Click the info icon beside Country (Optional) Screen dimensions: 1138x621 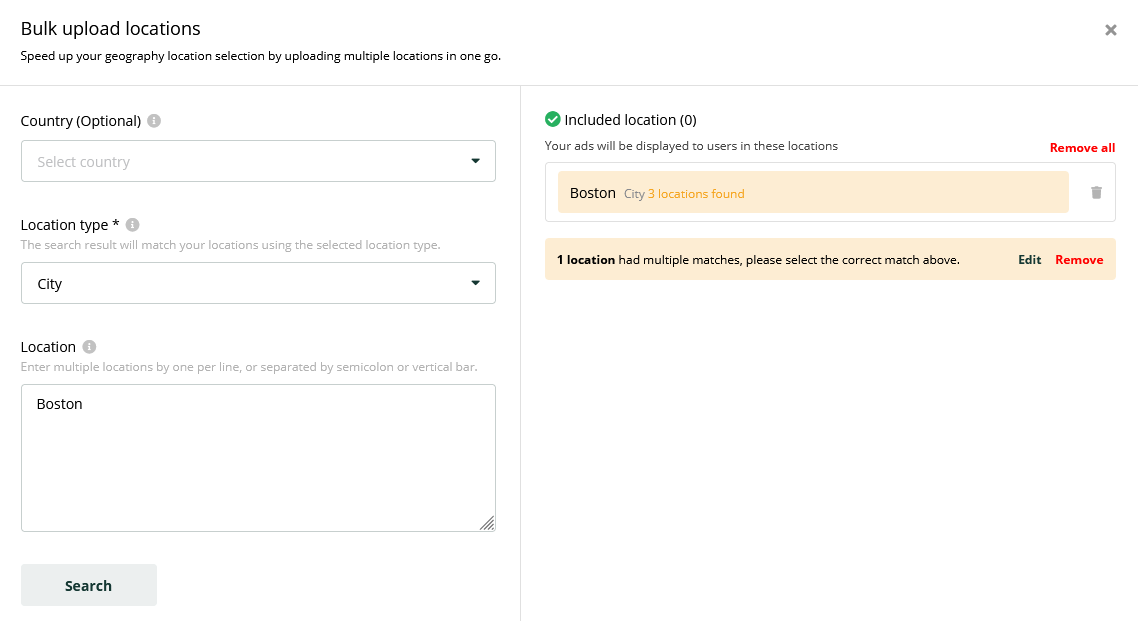154,121
